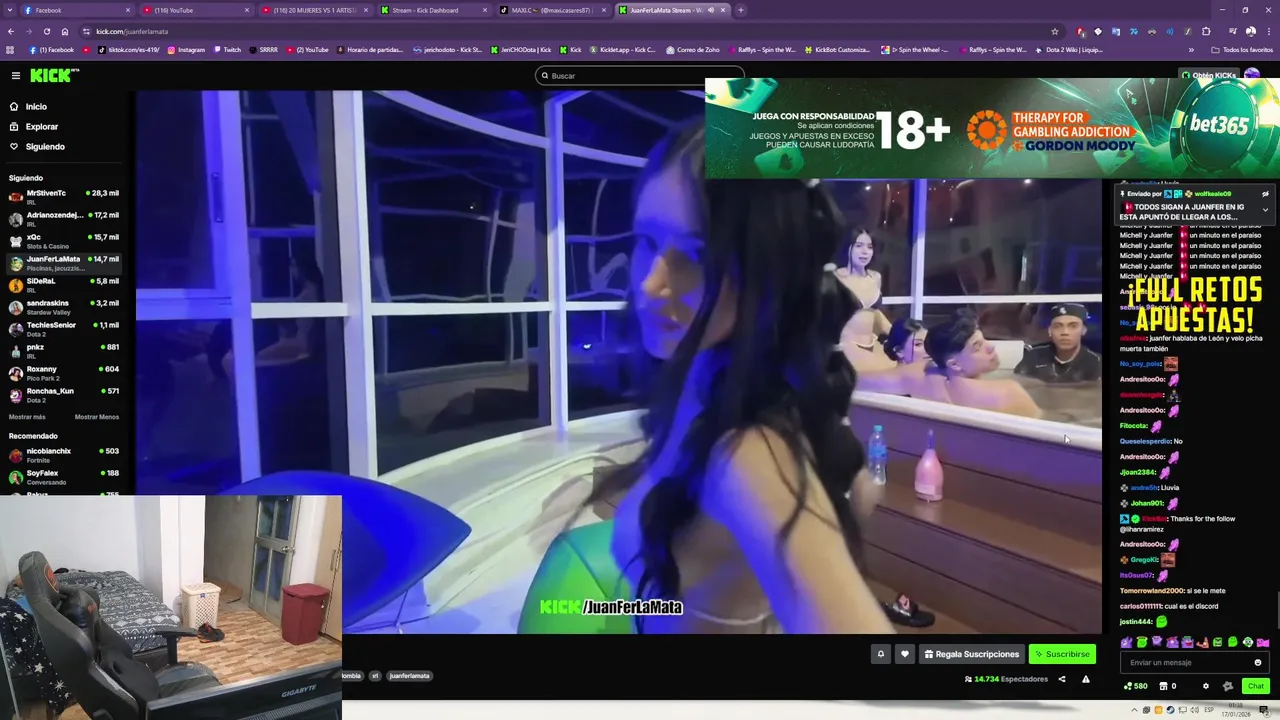Screen dimensions: 1280x720
Task: Open the bet365 banner ad
Action: tap(992, 128)
